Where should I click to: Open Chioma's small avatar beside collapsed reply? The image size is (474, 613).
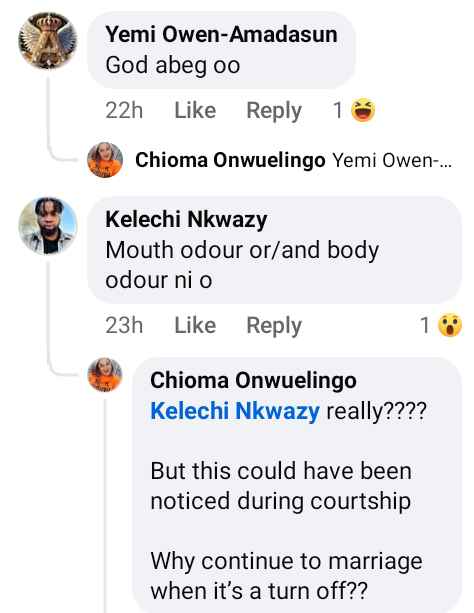click(105, 160)
